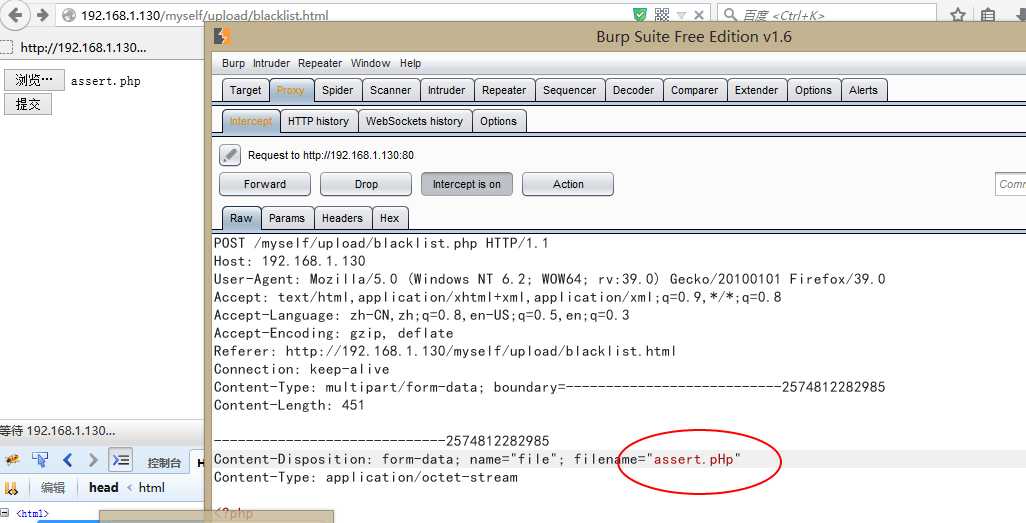Toggle Firebug command line icon
1026x523 pixels.
pyautogui.click(x=121, y=460)
